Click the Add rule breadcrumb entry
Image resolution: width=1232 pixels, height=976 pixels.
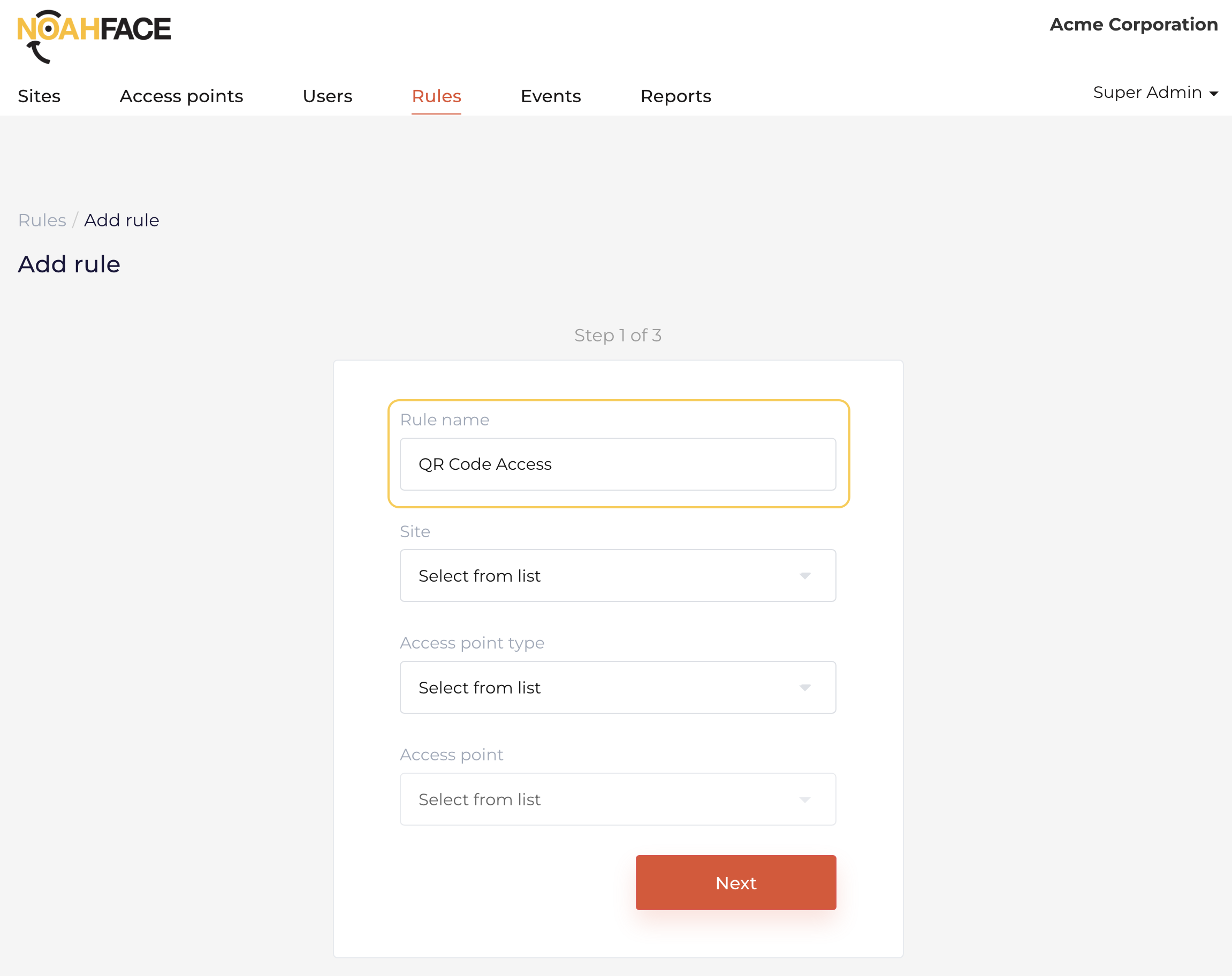pyautogui.click(x=121, y=220)
